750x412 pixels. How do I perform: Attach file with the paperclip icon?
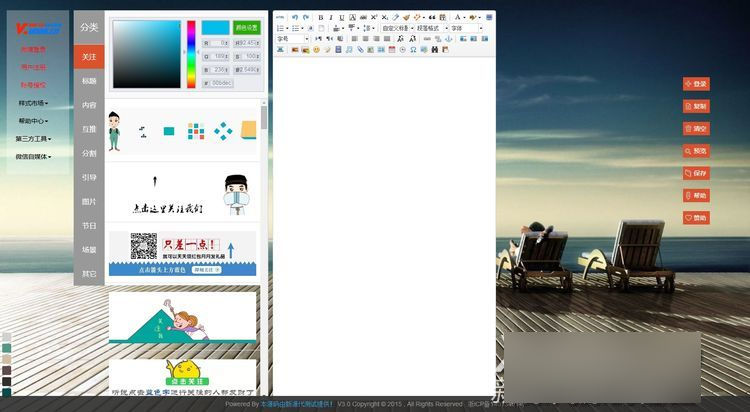[x=360, y=50]
